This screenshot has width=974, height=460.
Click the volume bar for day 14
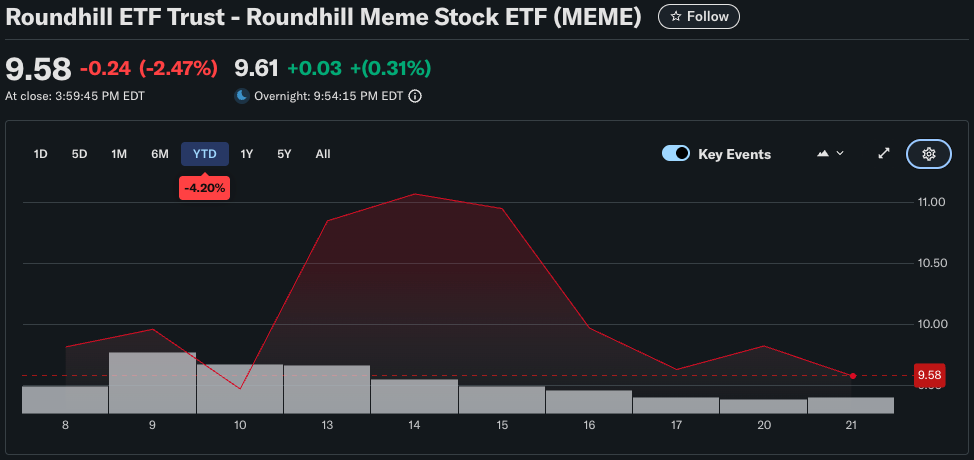(414, 396)
